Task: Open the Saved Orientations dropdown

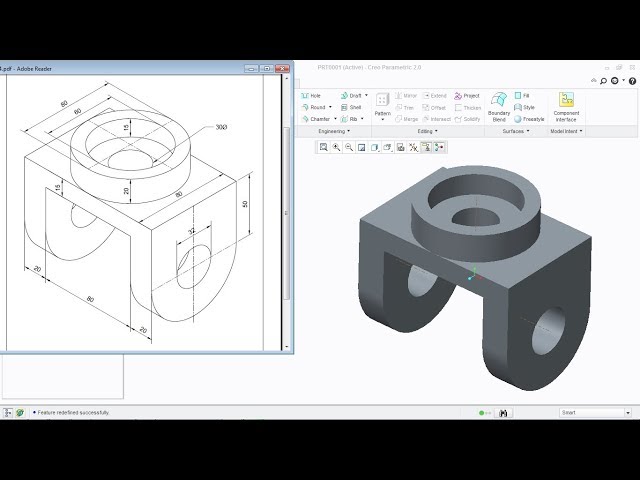Action: (387, 147)
